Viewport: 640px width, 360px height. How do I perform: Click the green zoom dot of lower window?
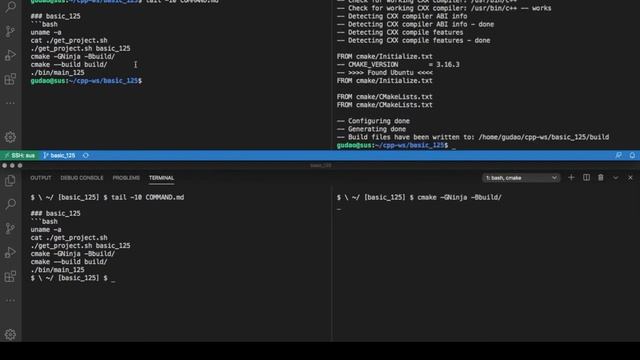(x=20, y=165)
